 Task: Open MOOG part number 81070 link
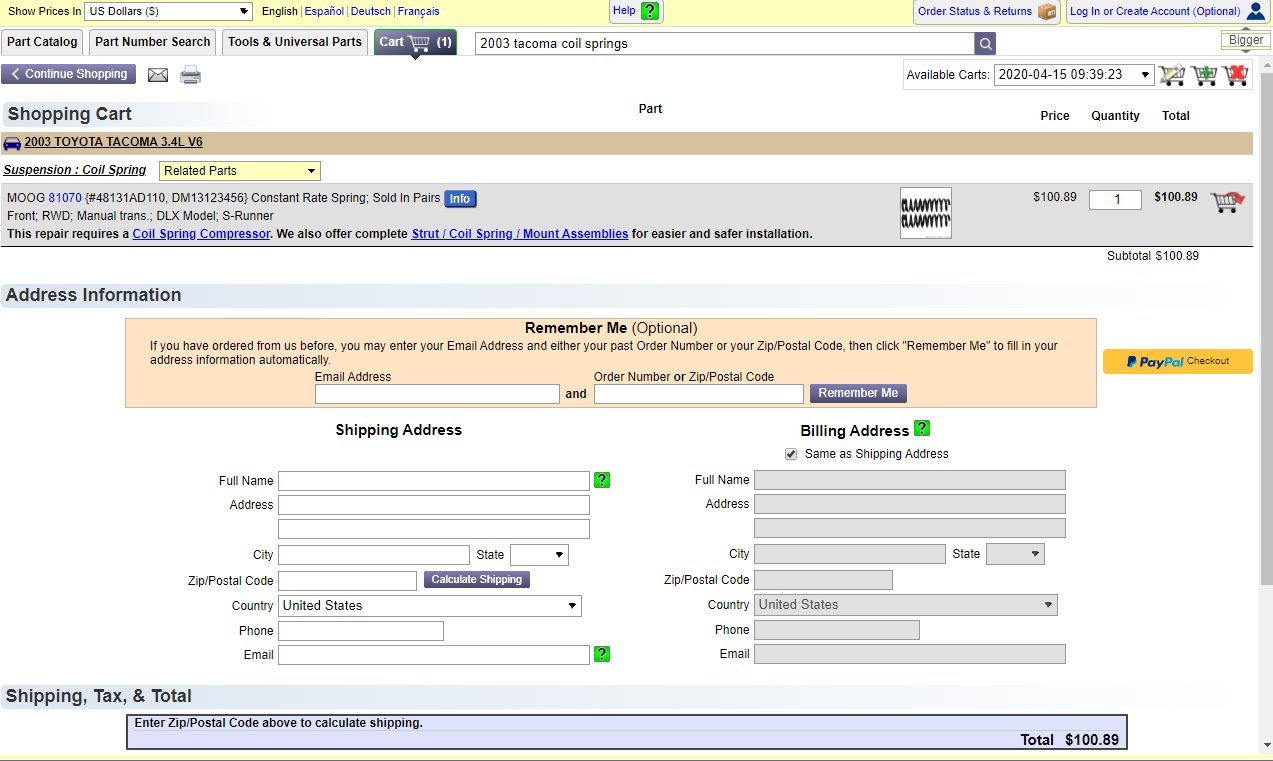click(65, 198)
